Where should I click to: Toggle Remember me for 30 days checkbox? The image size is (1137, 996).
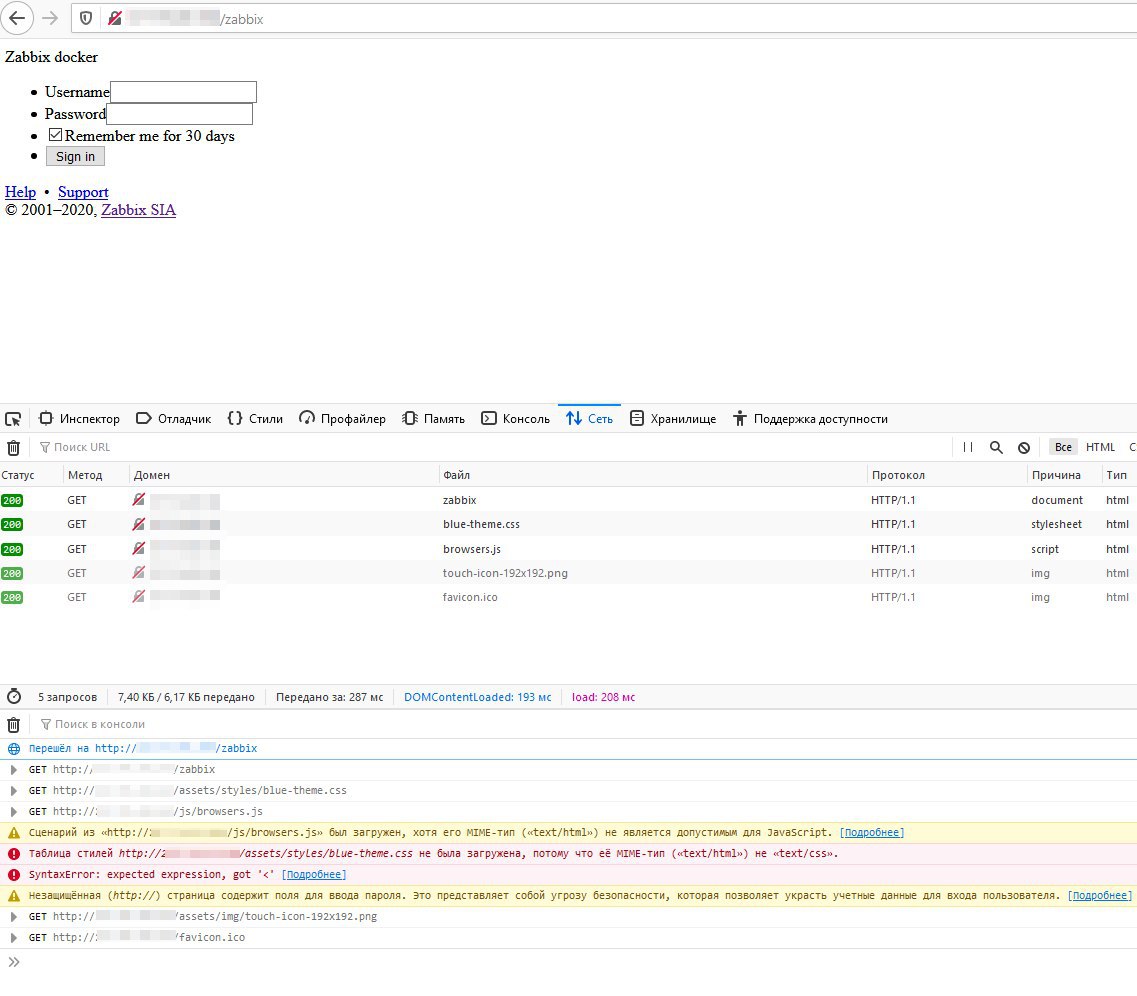(55, 135)
